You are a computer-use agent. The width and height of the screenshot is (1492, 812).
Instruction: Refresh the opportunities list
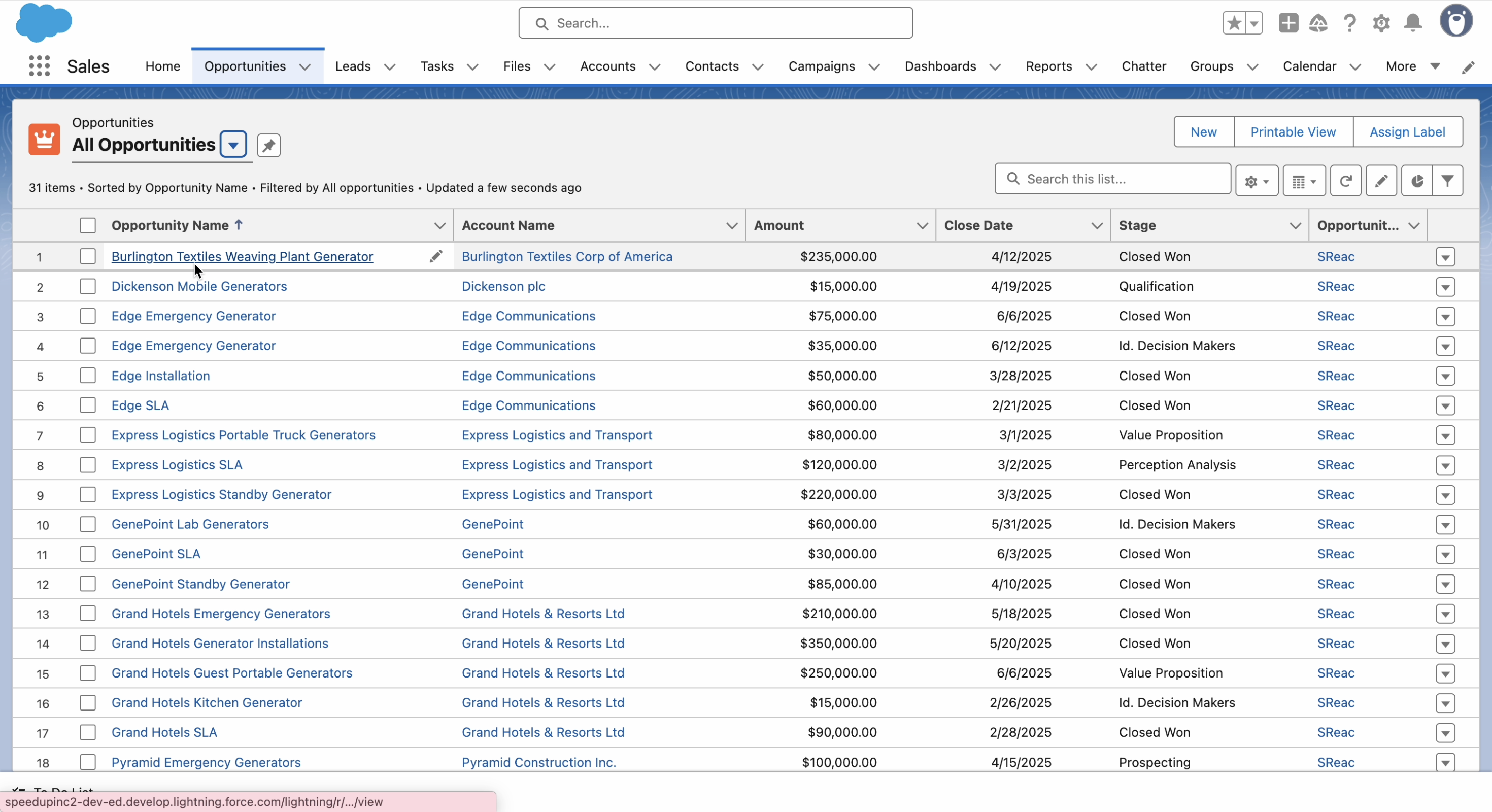point(1345,181)
